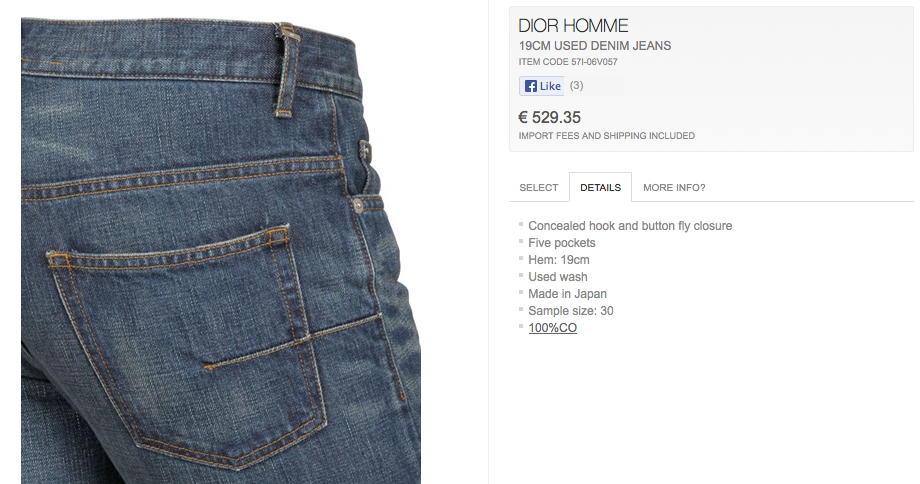Click the 19CM USED DENIM JEANS title

594,46
